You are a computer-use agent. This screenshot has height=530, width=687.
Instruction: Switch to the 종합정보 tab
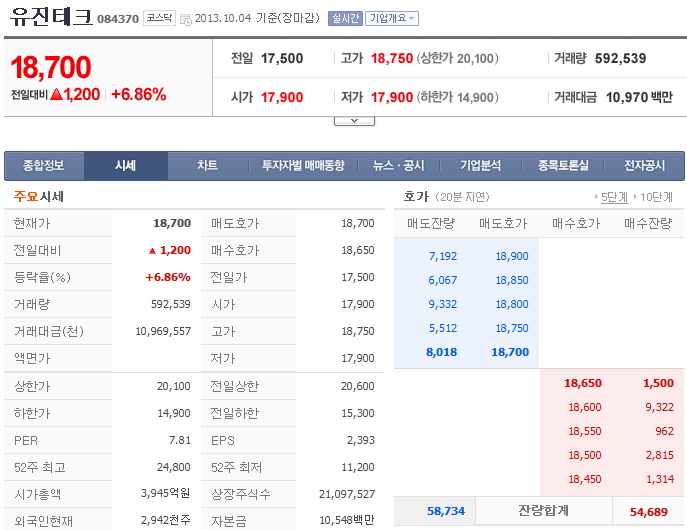pyautogui.click(x=44, y=166)
